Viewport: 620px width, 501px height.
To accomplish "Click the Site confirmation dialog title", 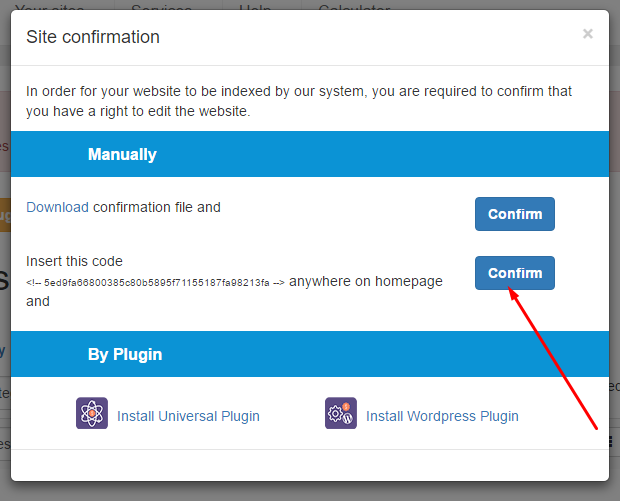I will (93, 37).
